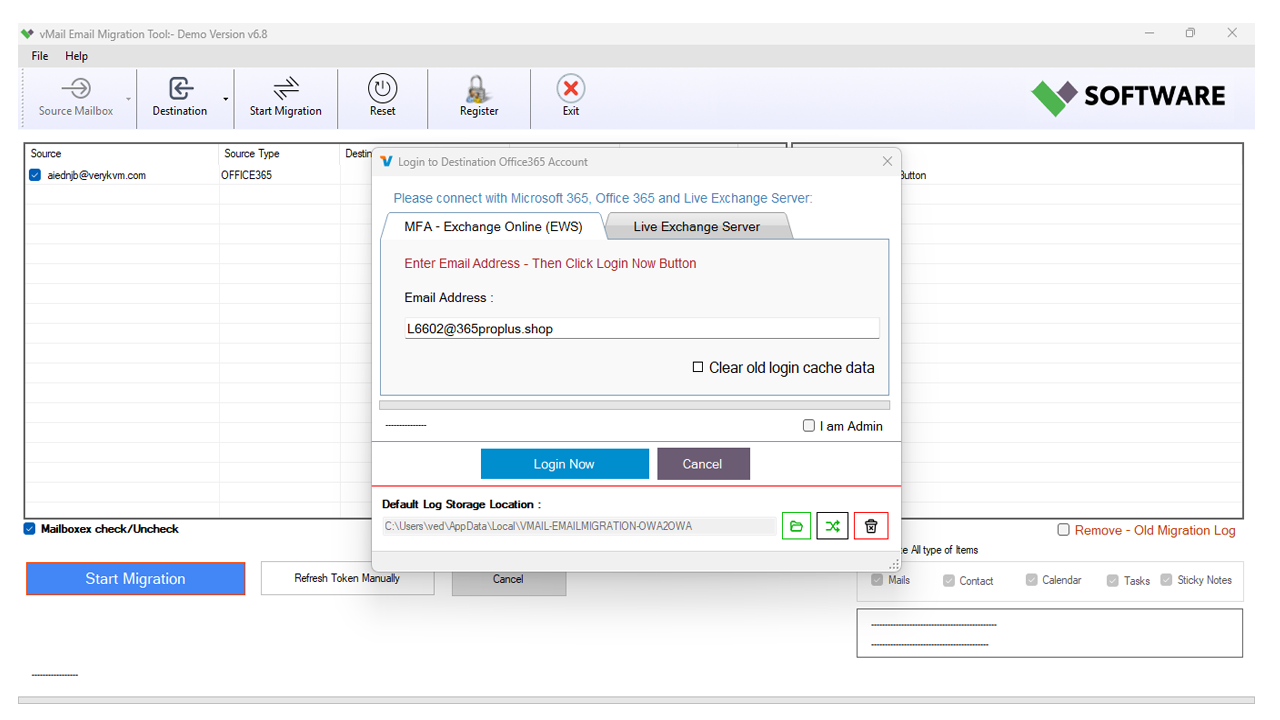Toggle the Sticky Notes checkbox
Viewport: 1280px width, 720px height.
1166,580
